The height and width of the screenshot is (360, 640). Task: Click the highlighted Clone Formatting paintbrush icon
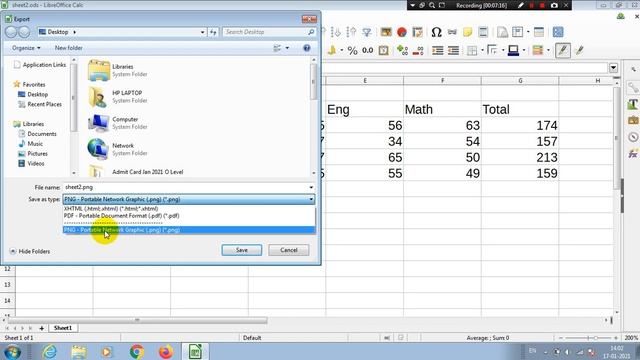click(x=563, y=50)
